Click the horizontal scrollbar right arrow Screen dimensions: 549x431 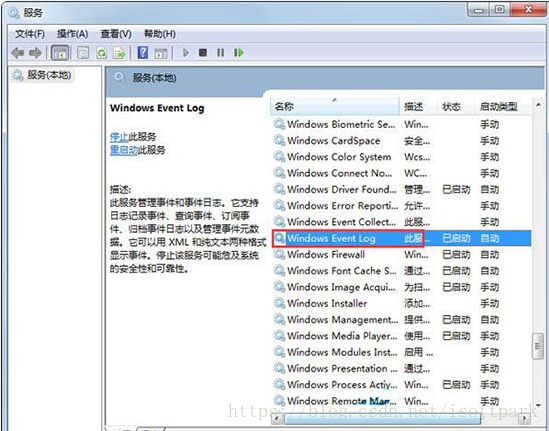524,418
